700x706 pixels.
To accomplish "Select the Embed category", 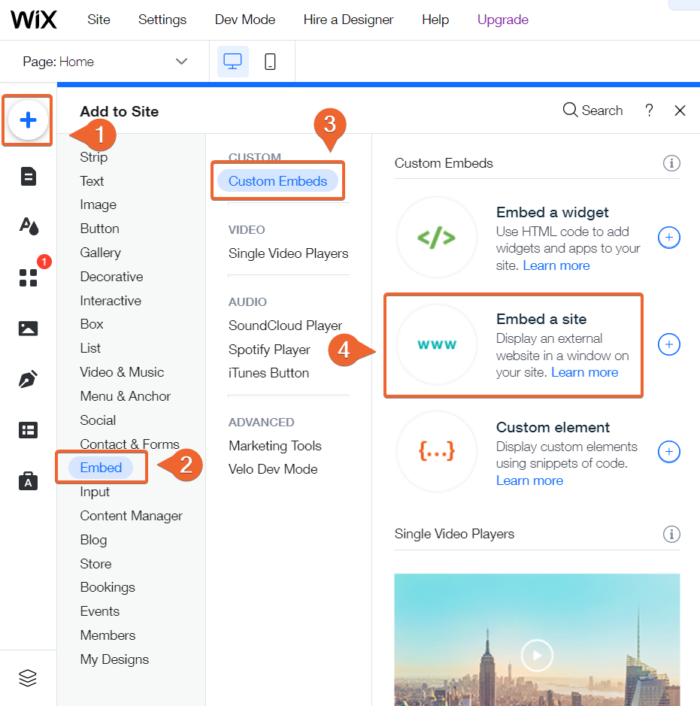I will [101, 467].
